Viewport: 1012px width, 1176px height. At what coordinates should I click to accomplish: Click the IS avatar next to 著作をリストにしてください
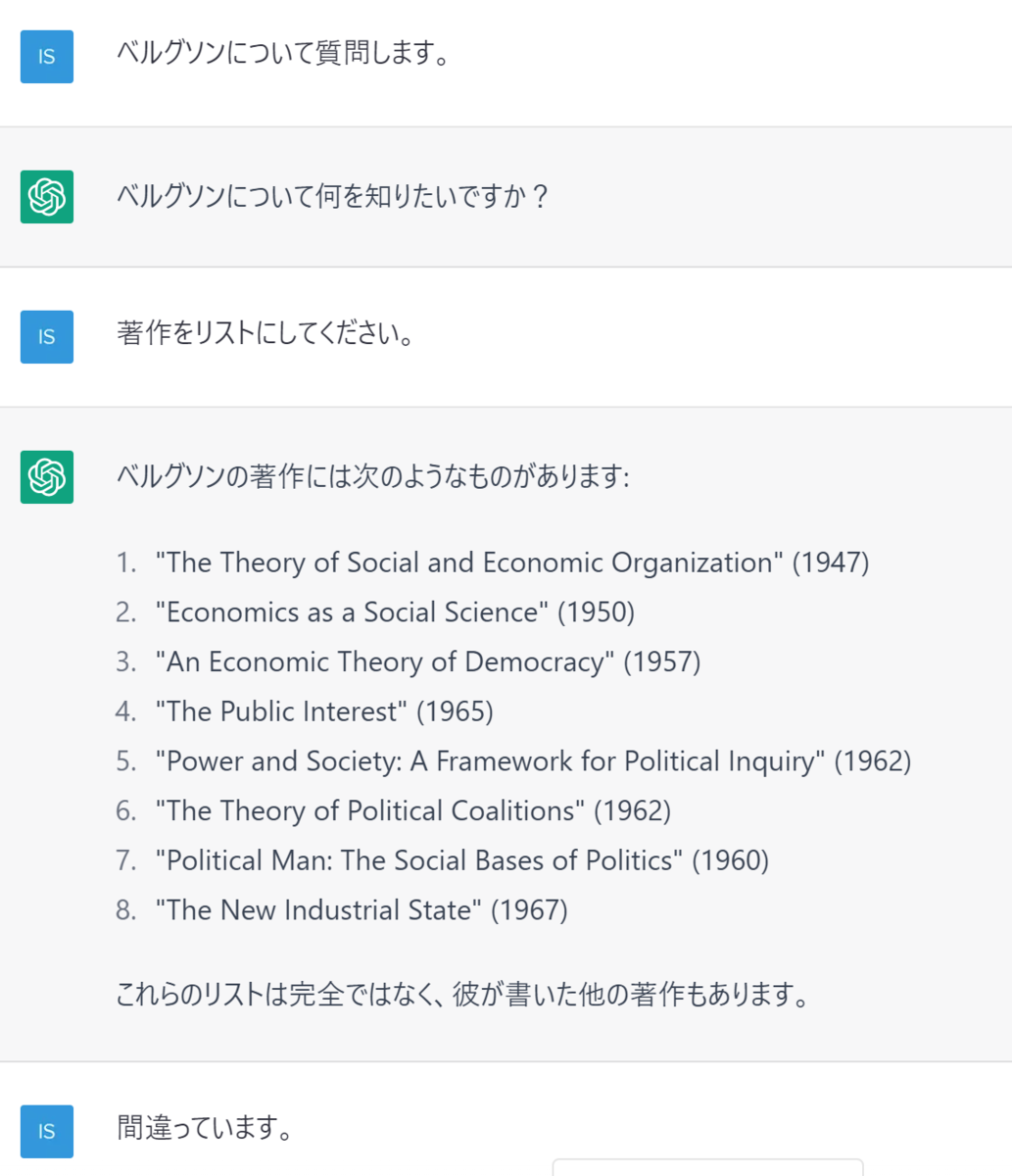[x=47, y=337]
